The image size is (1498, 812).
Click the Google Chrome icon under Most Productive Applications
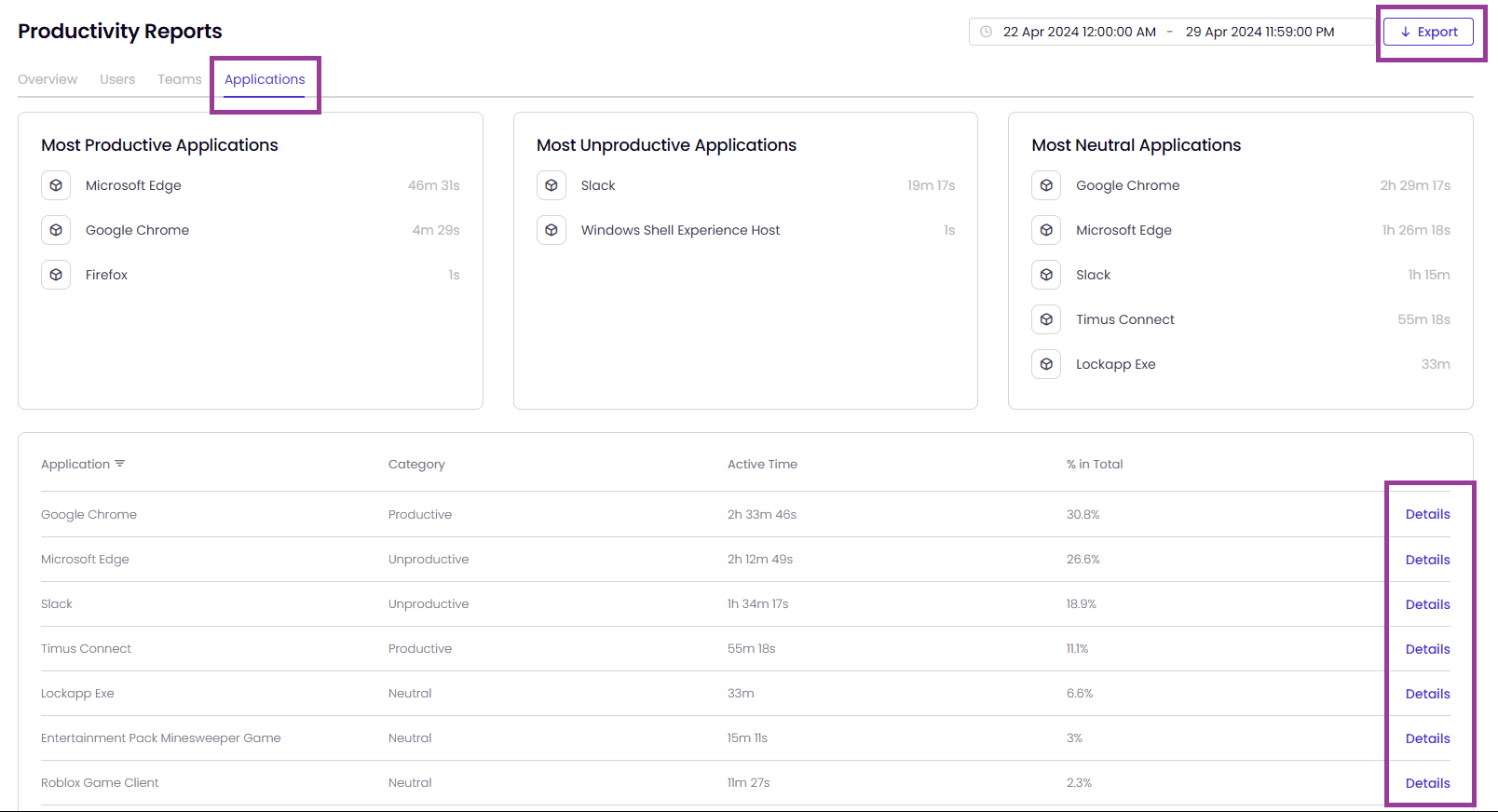pyautogui.click(x=56, y=230)
